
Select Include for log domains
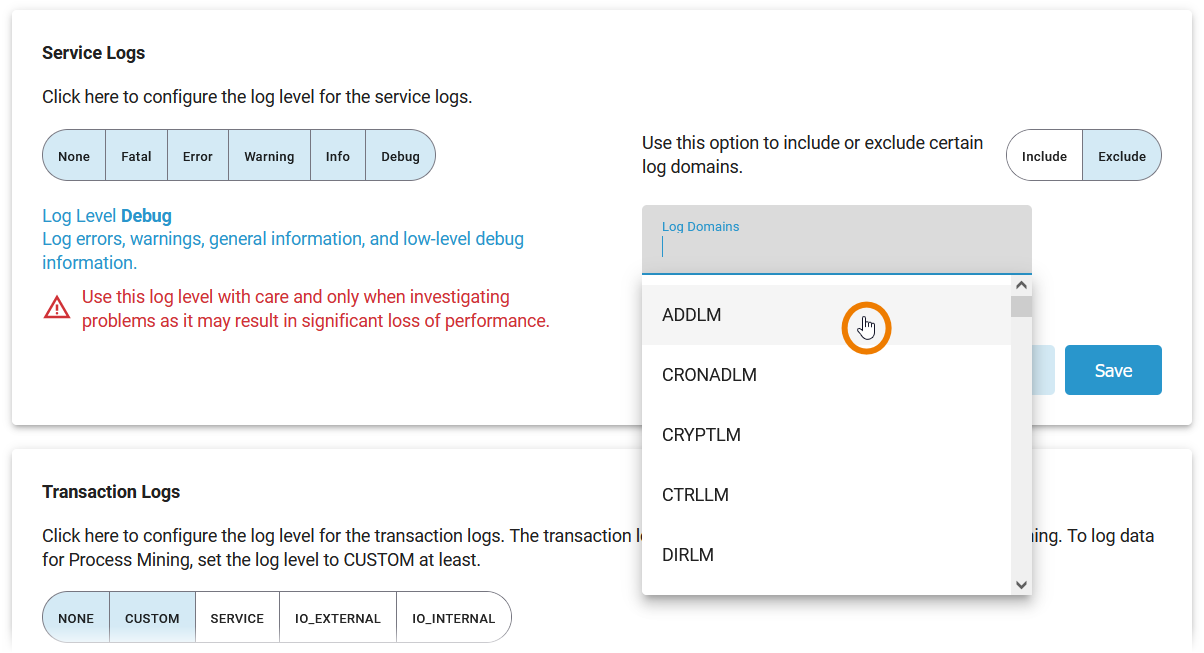1044,156
